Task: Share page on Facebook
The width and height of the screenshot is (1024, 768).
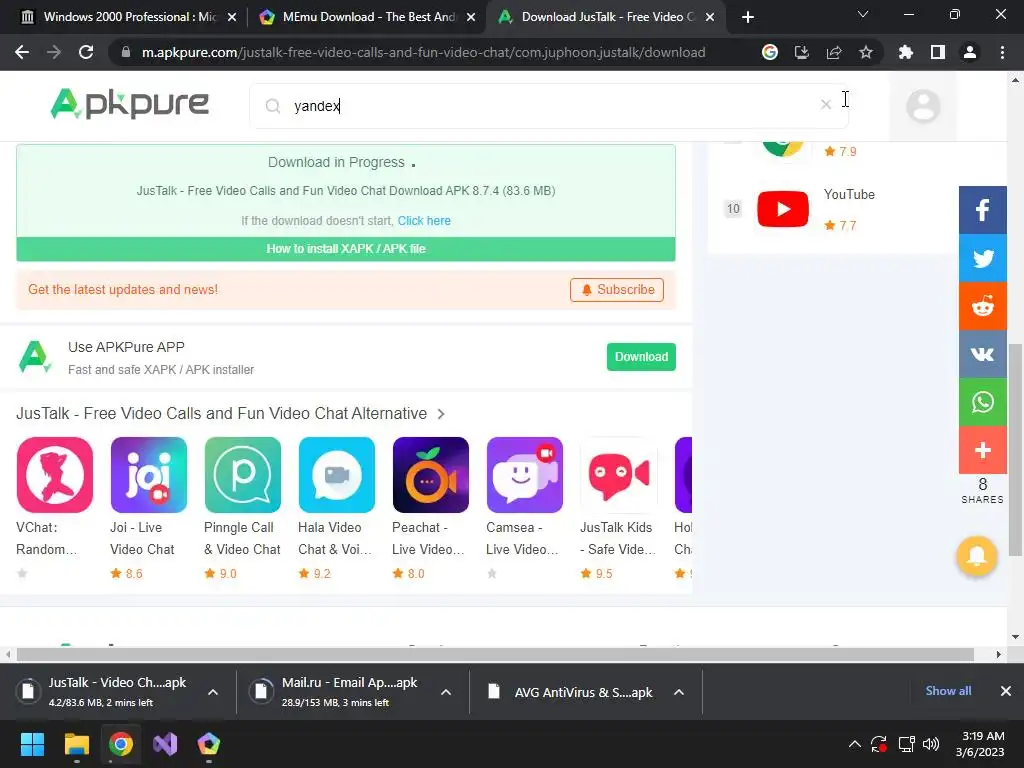Action: (982, 210)
